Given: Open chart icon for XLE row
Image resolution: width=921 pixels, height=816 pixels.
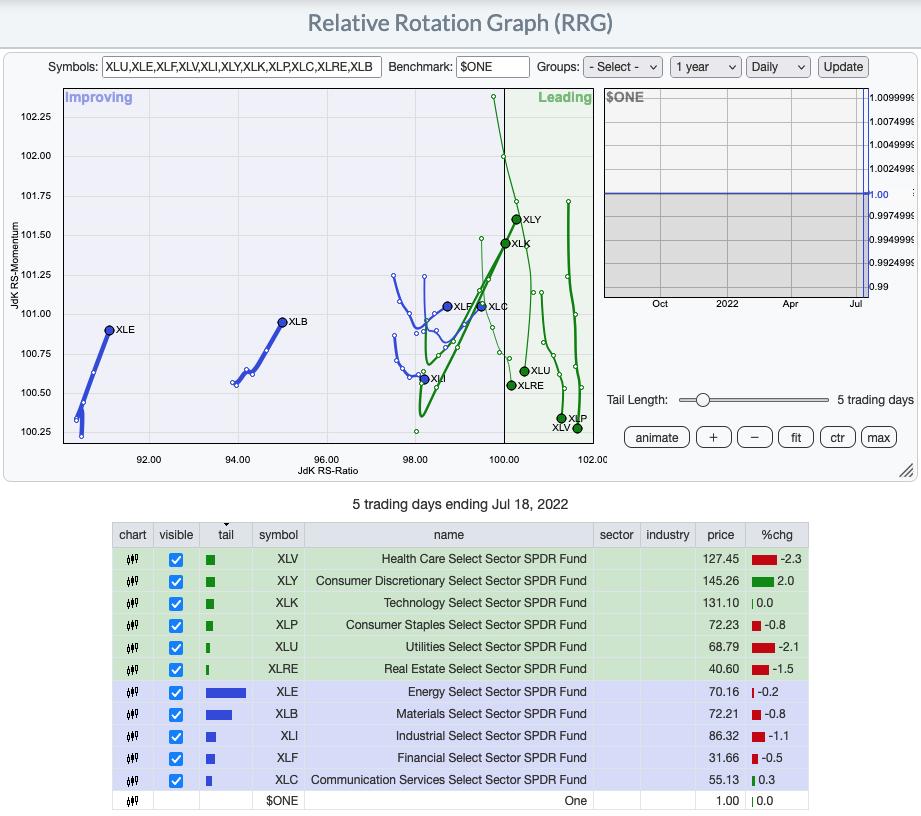Looking at the screenshot, I should [x=133, y=693].
